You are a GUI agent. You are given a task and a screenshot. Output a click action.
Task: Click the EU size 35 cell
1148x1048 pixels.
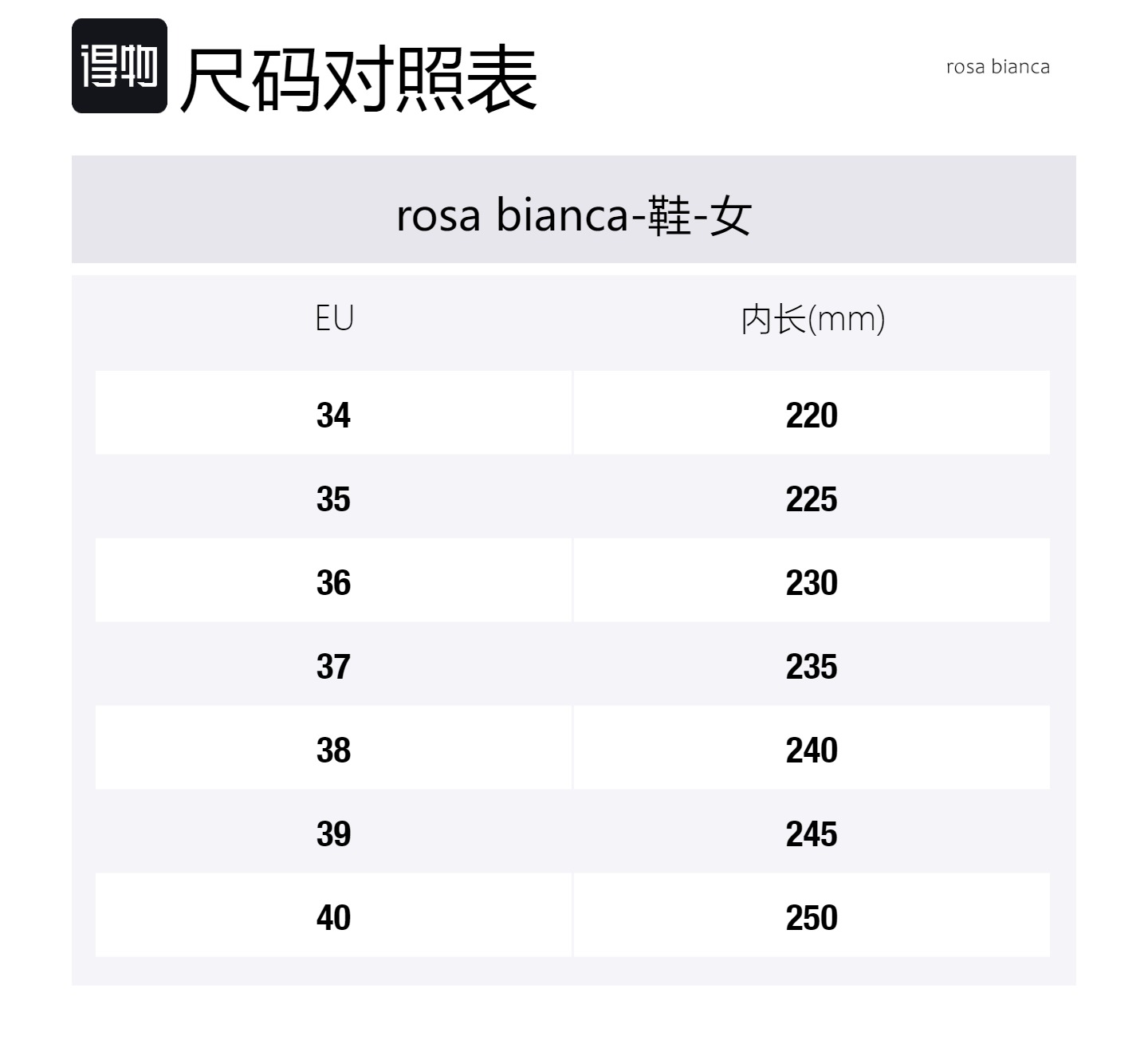click(333, 499)
